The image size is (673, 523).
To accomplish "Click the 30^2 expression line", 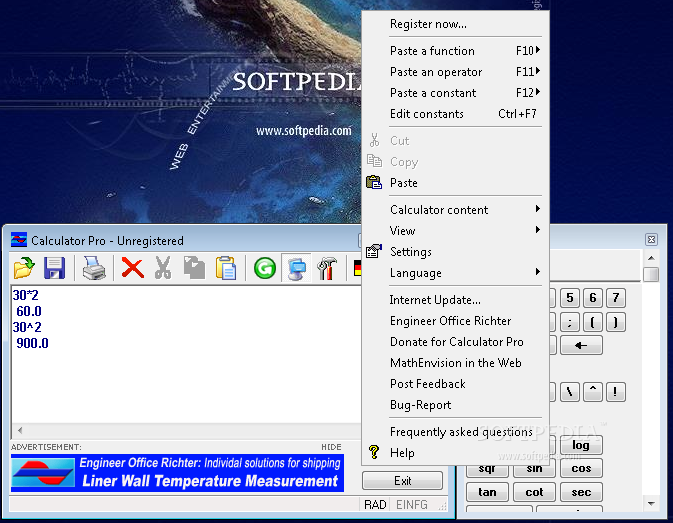I will [27, 327].
